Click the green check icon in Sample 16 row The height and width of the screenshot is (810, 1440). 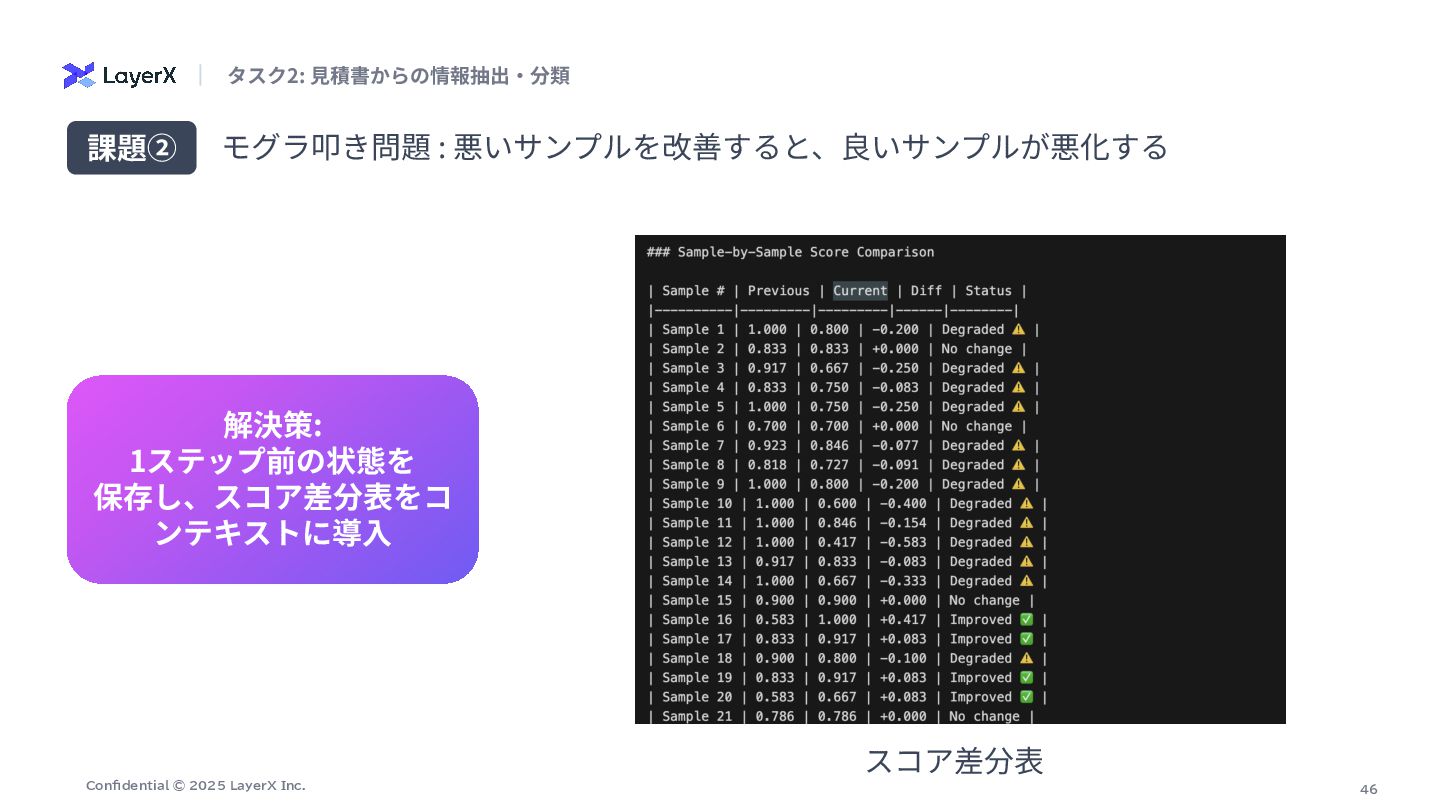point(1026,619)
